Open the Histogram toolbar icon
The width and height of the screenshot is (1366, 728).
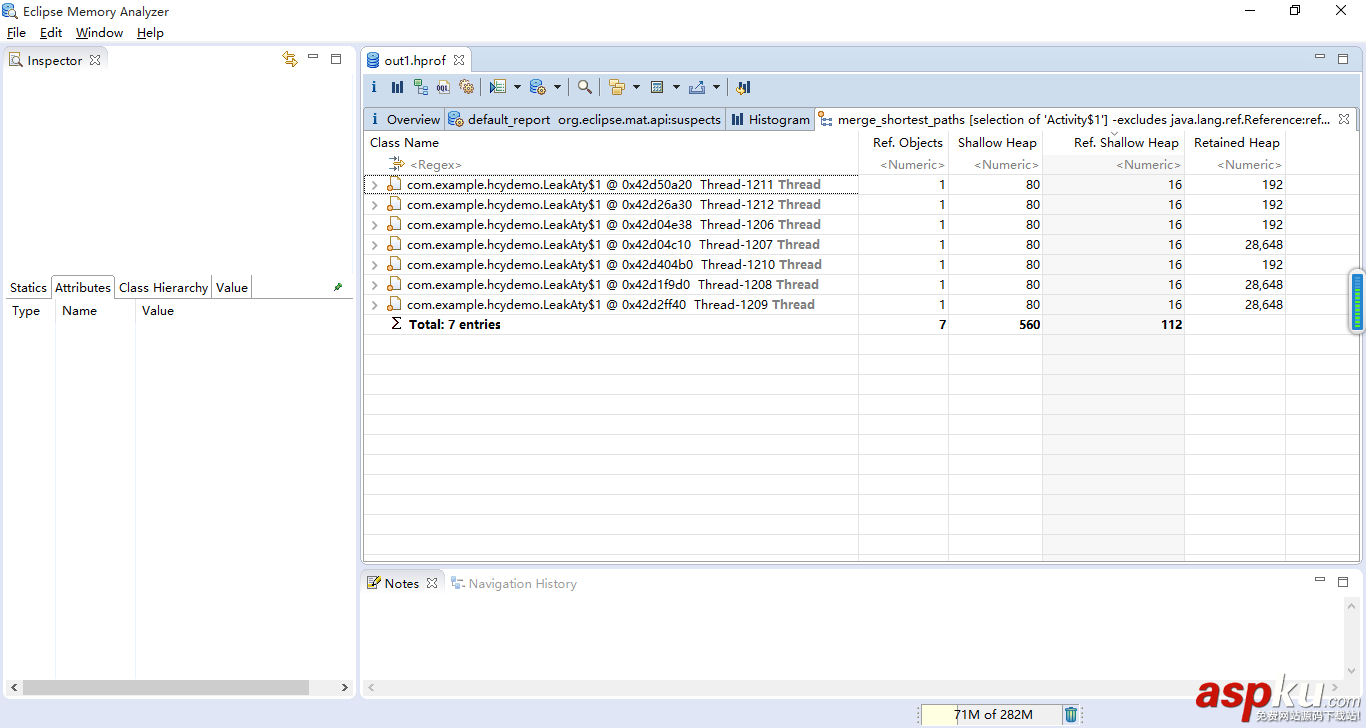pos(397,87)
